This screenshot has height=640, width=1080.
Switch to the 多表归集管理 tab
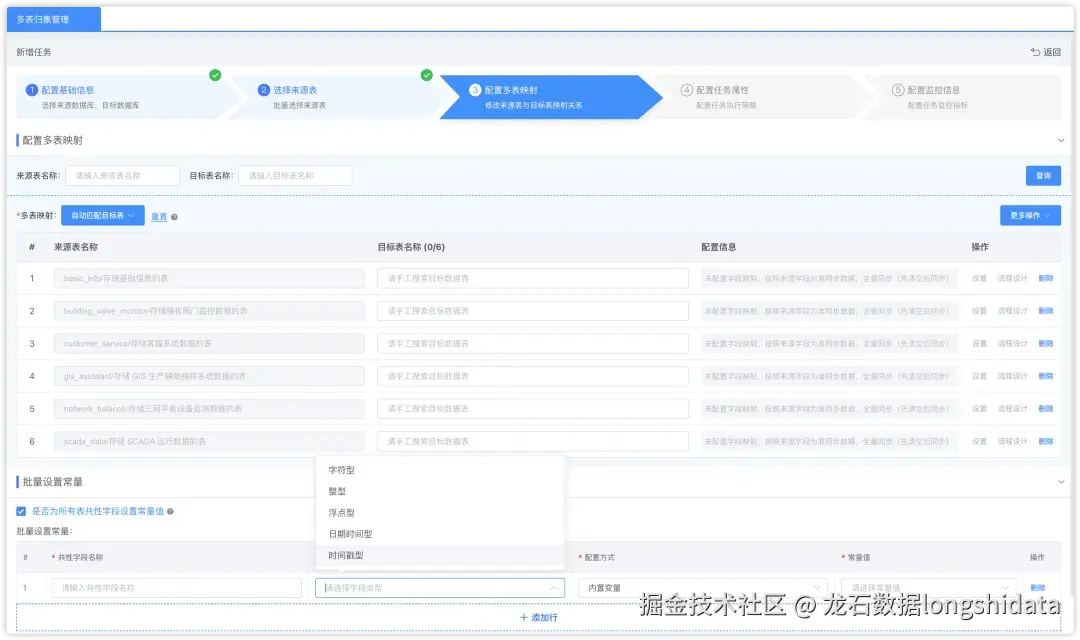[x=54, y=19]
